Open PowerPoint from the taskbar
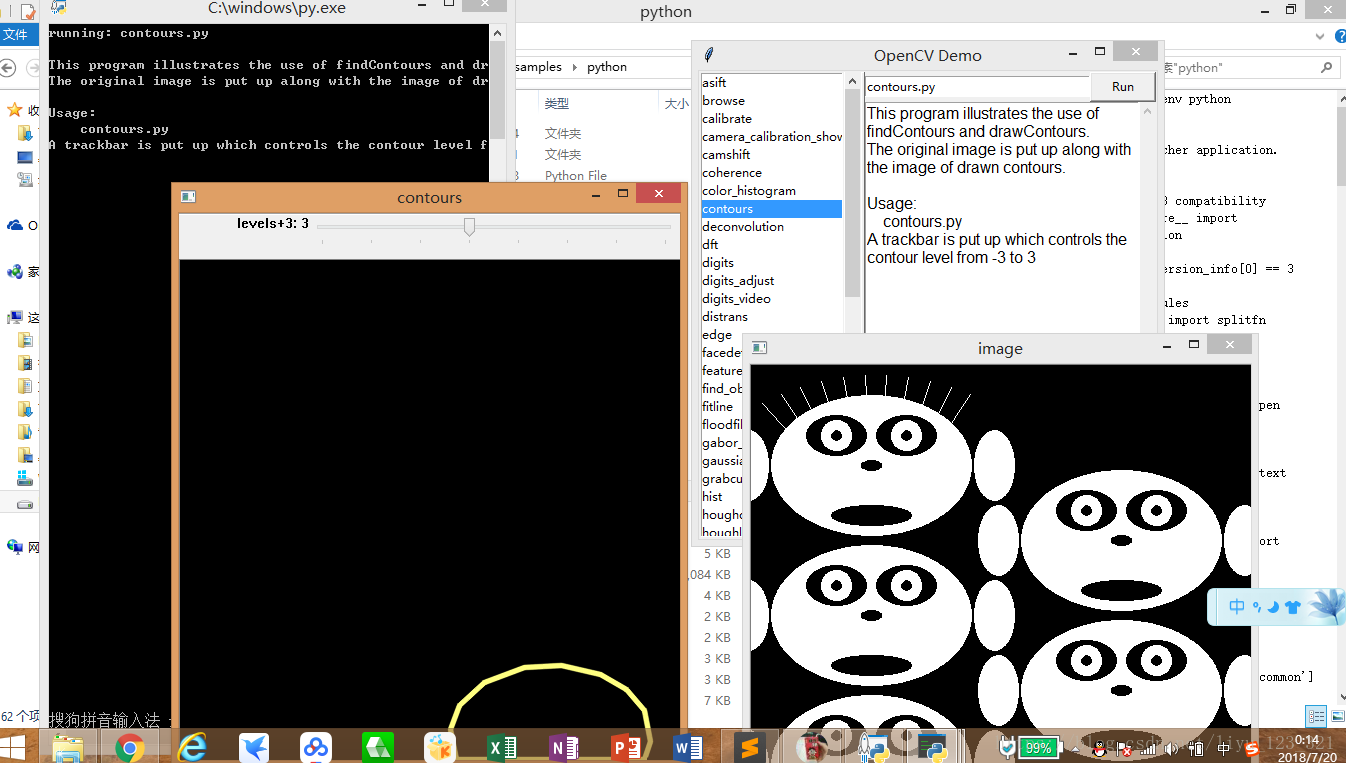This screenshot has width=1346, height=763. pos(626,747)
